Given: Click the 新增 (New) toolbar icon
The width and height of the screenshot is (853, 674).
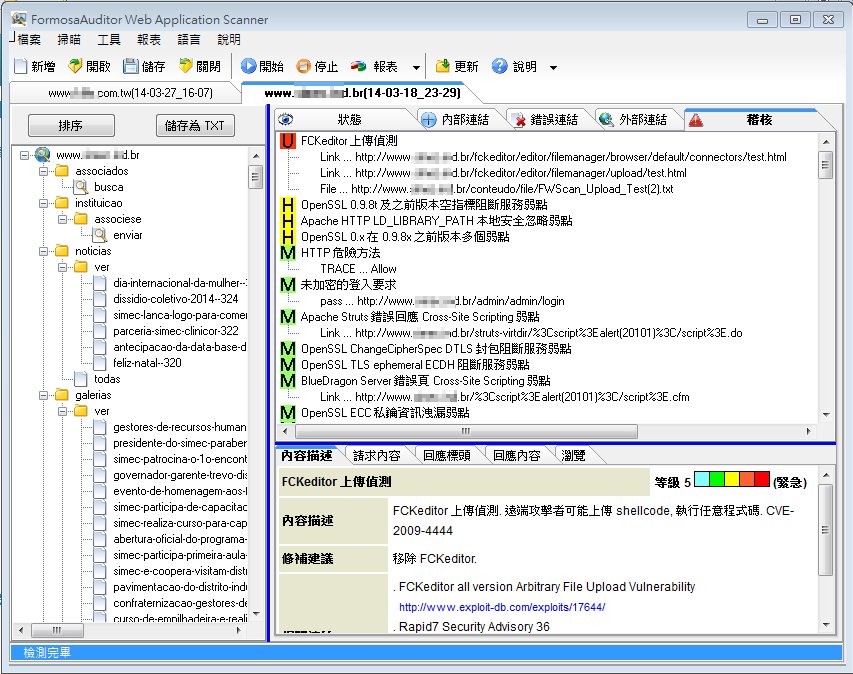Looking at the screenshot, I should [x=21, y=67].
